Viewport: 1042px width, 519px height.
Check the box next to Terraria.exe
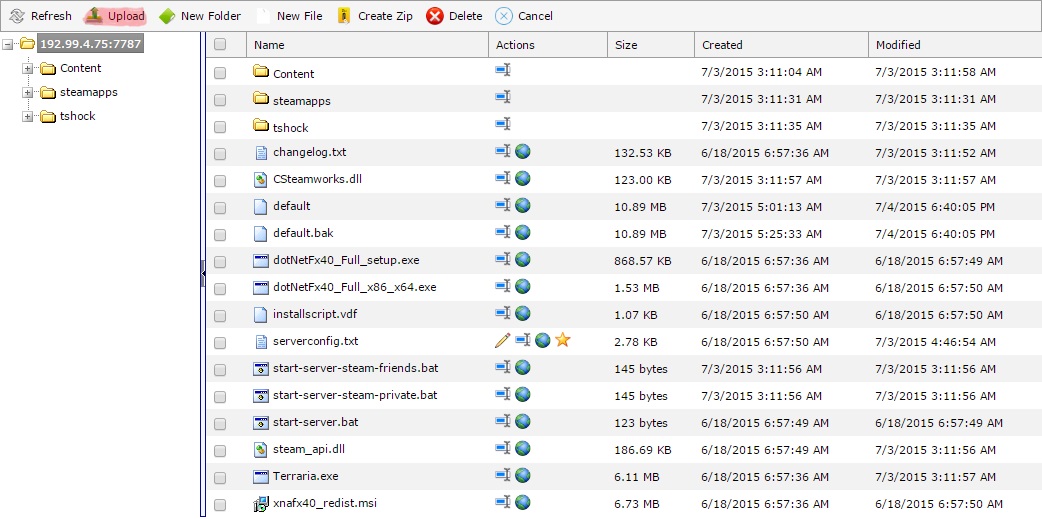pos(220,477)
